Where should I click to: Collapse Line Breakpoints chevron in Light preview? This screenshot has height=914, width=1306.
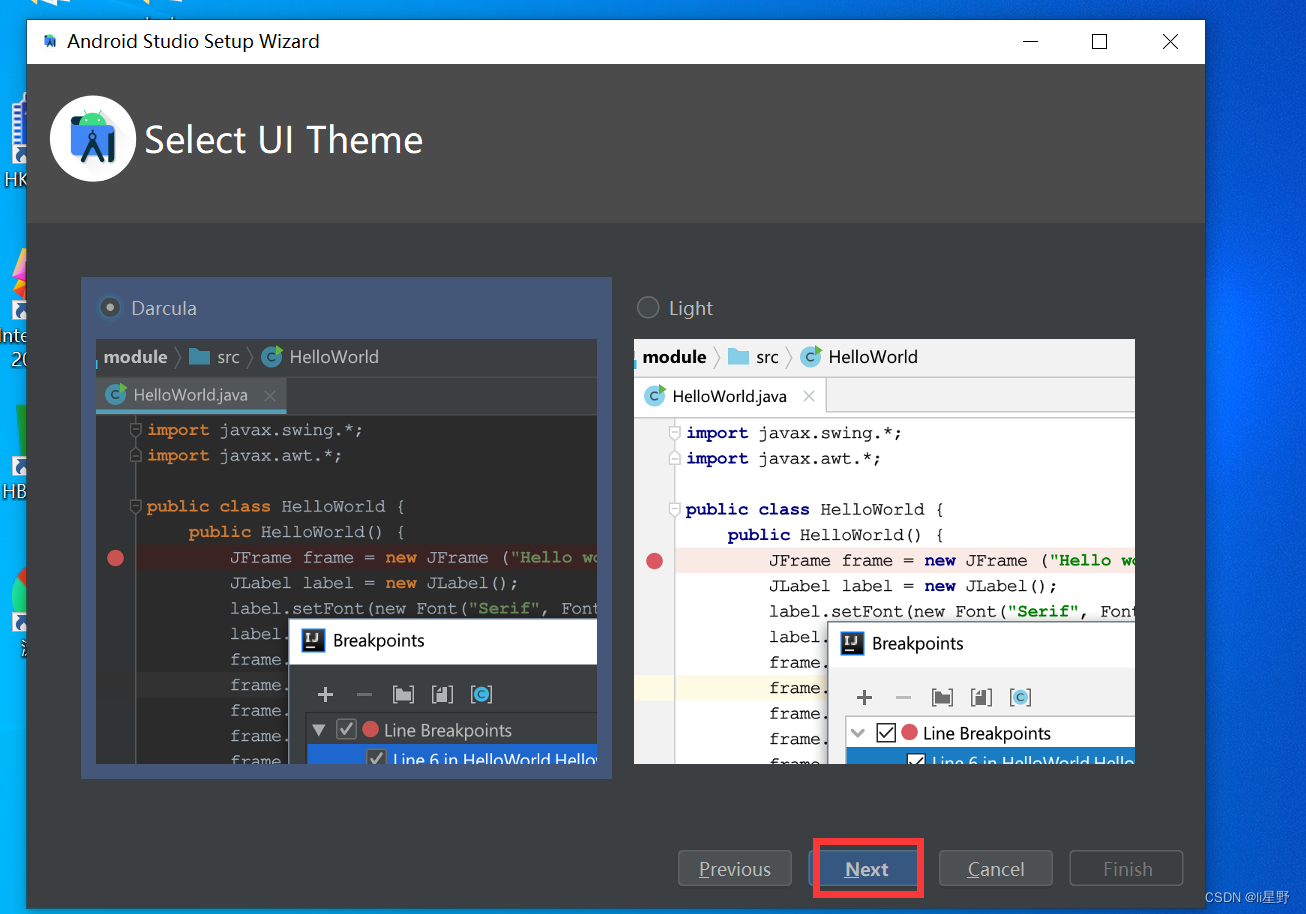[857, 733]
